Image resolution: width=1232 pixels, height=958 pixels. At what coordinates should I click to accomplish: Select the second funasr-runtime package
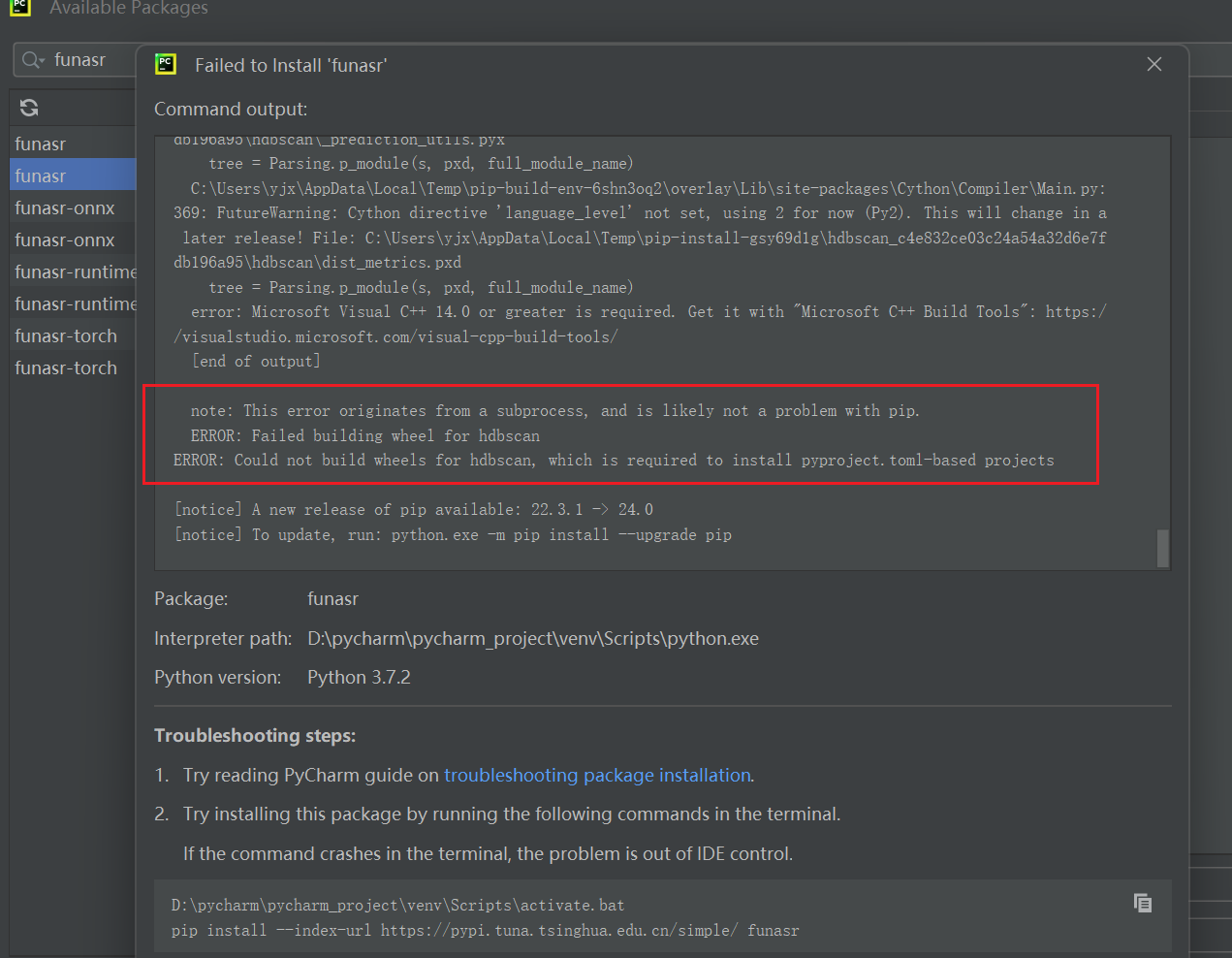pos(73,303)
